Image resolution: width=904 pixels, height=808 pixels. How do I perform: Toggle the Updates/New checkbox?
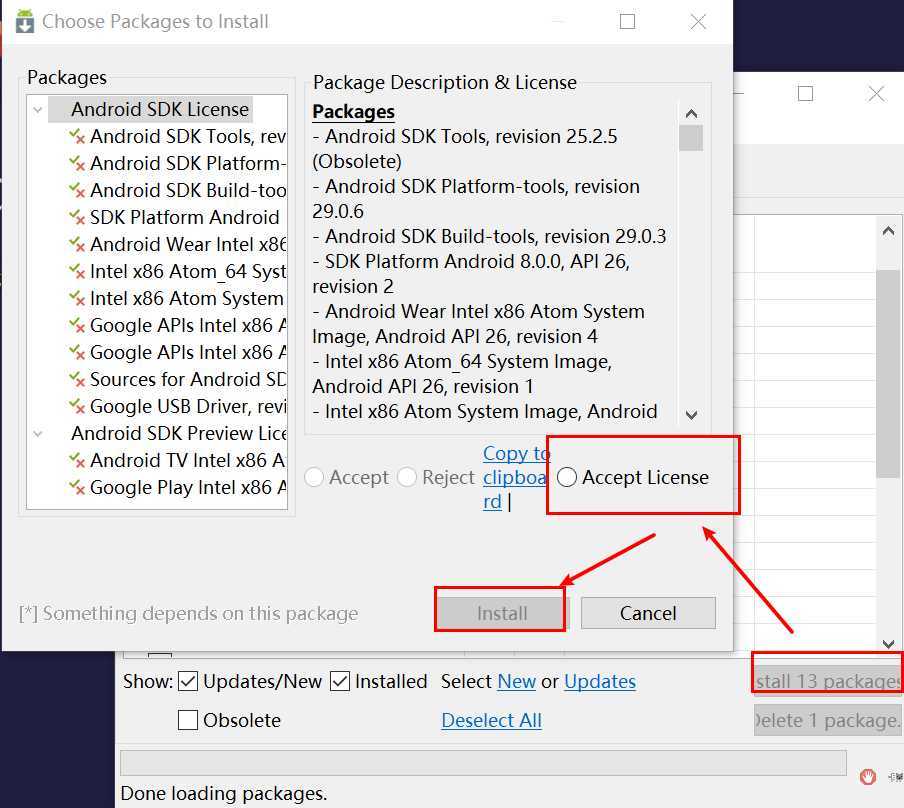(x=188, y=682)
